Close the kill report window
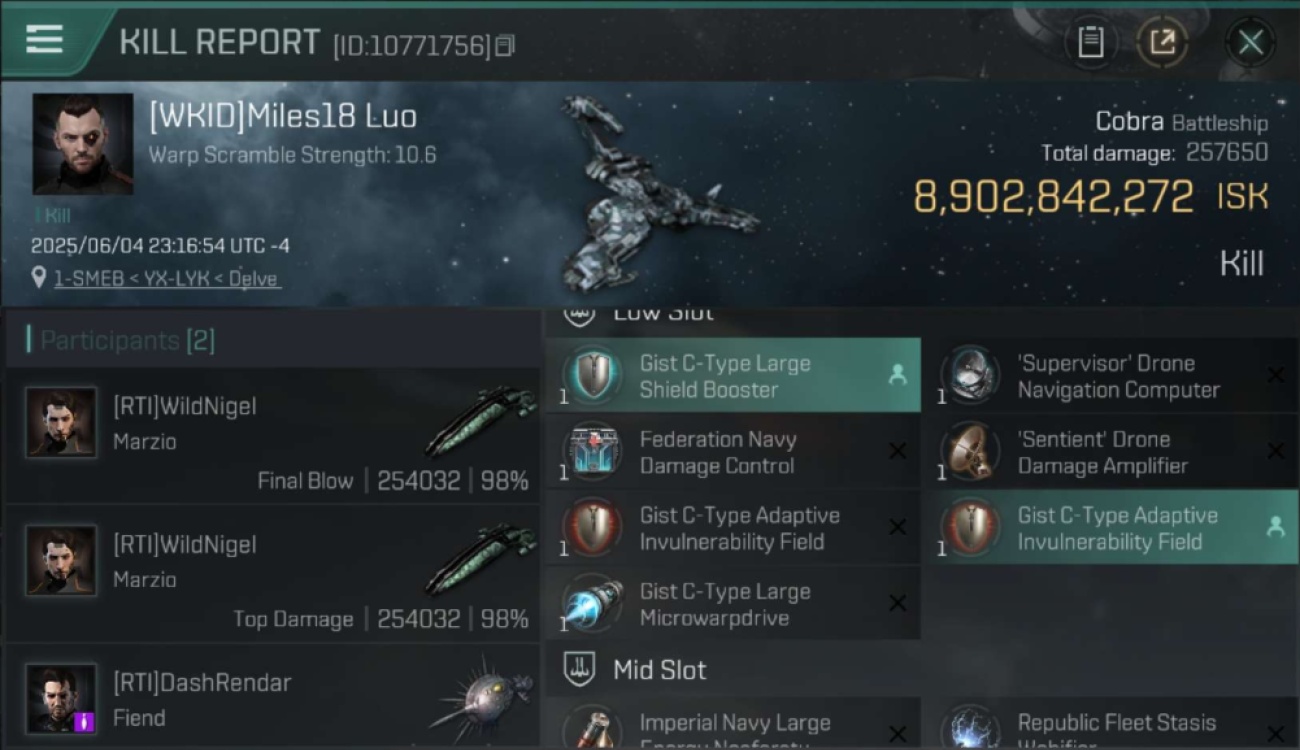The height and width of the screenshot is (750, 1300). pyautogui.click(x=1250, y=42)
